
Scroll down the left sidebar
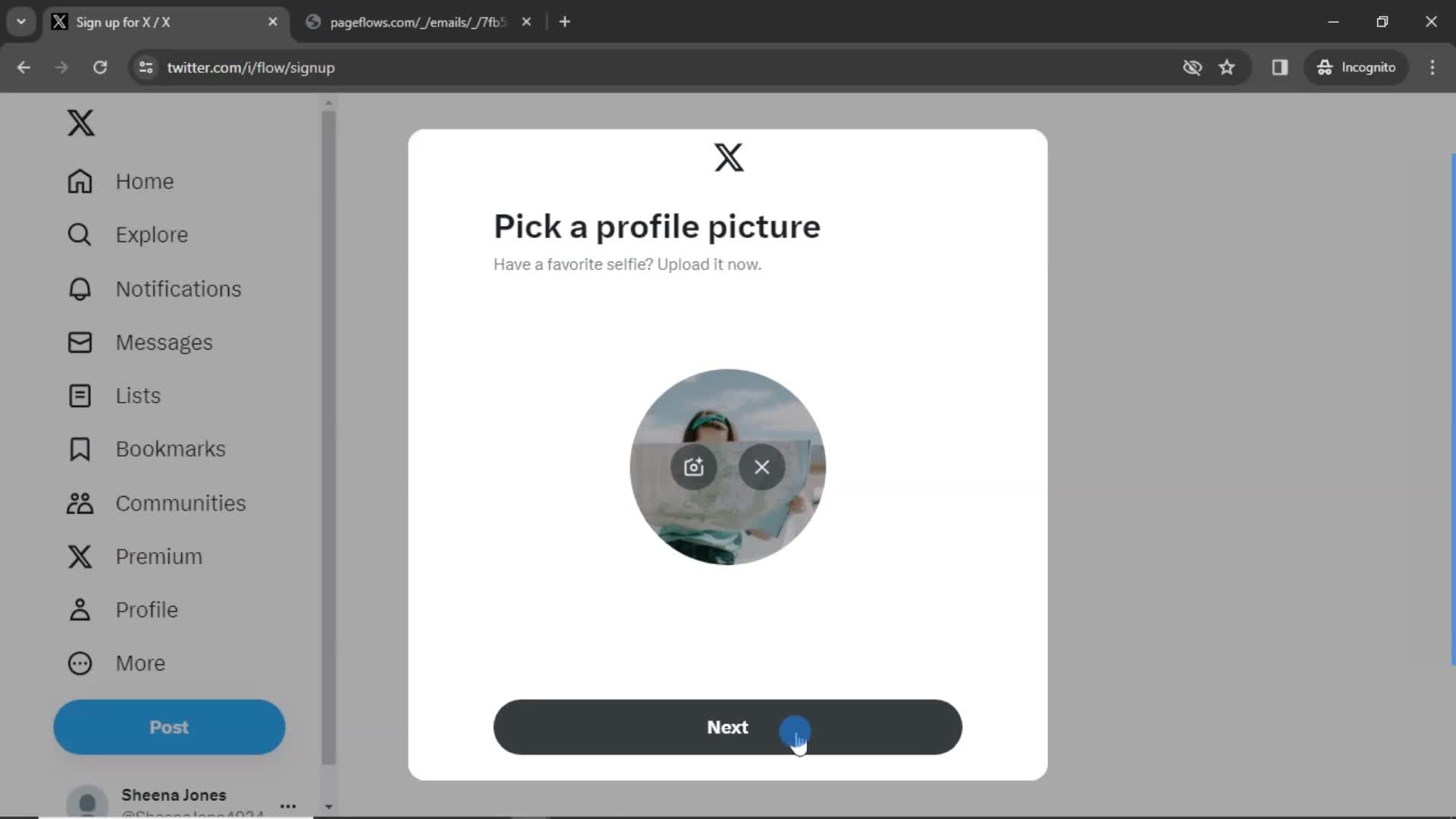click(x=328, y=806)
